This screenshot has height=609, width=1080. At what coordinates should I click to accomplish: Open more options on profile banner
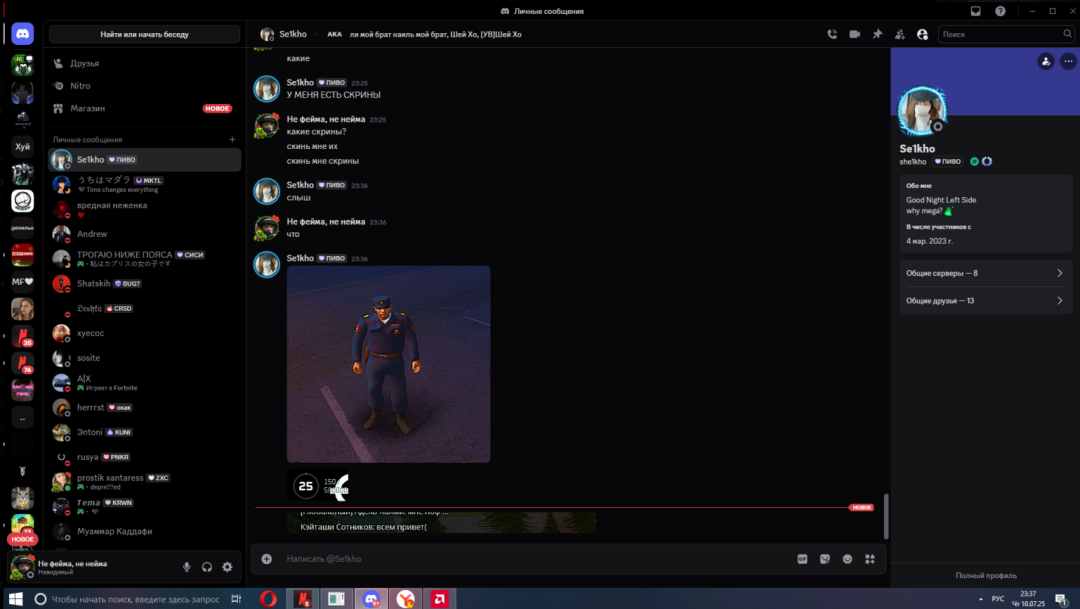tap(1068, 61)
